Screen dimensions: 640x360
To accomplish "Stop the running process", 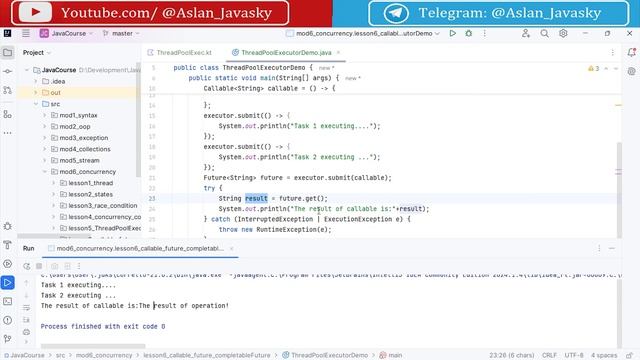I will point(39,266).
